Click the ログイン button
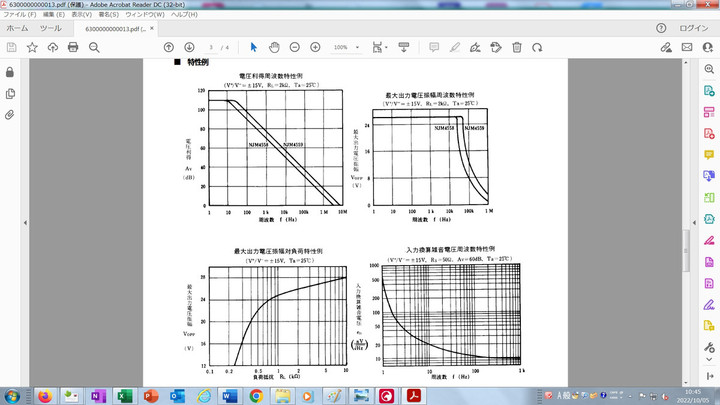The height and width of the screenshot is (405, 720). (x=693, y=29)
